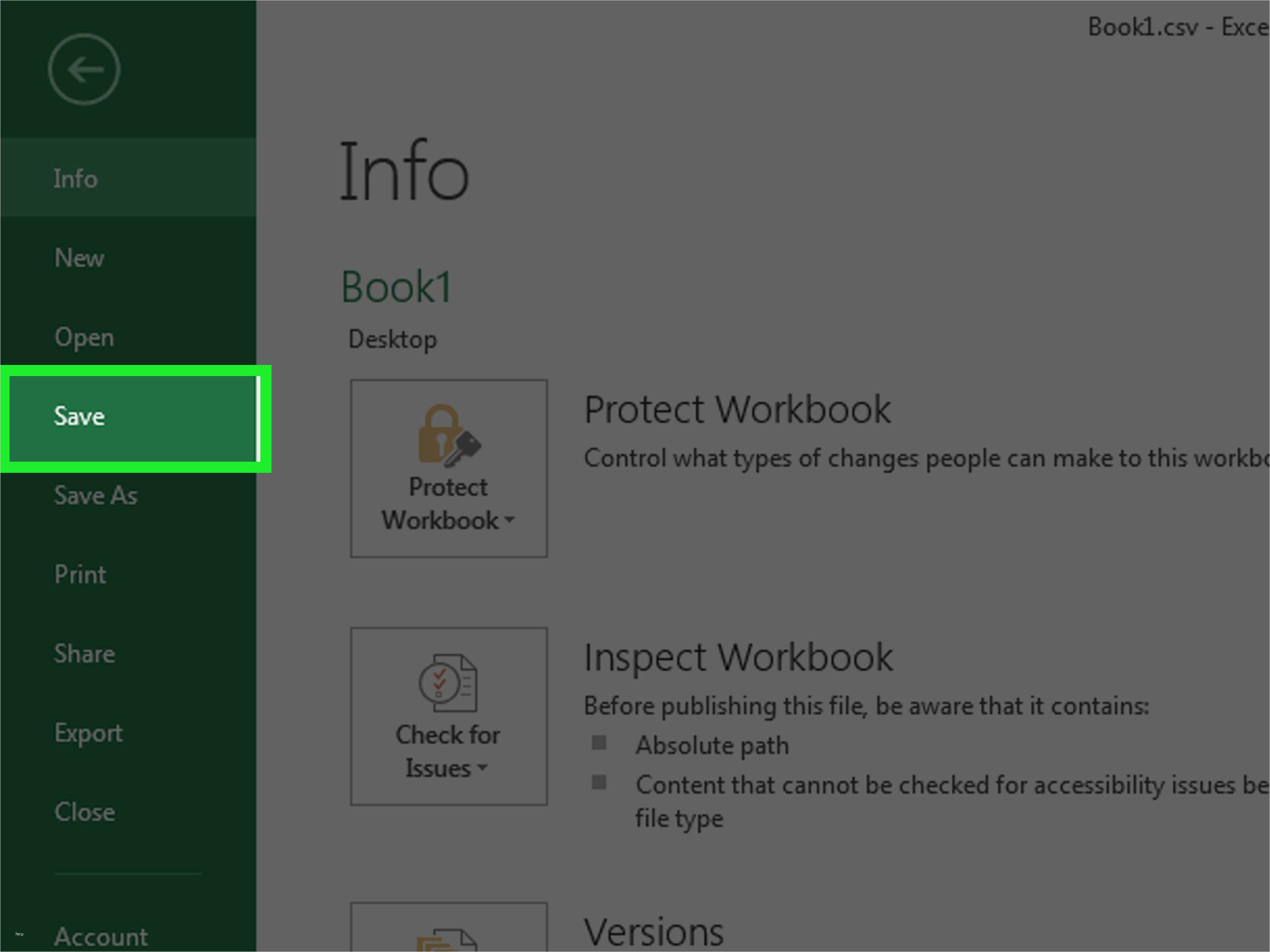Click the Protect Workbook command box
Image resolution: width=1270 pixels, height=952 pixels.
tap(448, 468)
